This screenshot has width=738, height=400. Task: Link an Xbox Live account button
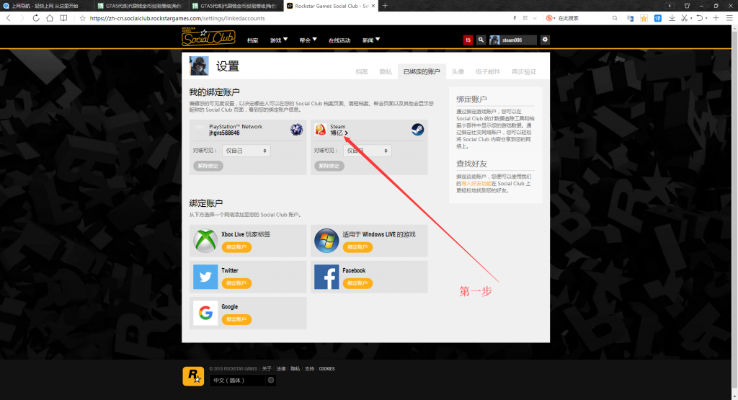(237, 247)
